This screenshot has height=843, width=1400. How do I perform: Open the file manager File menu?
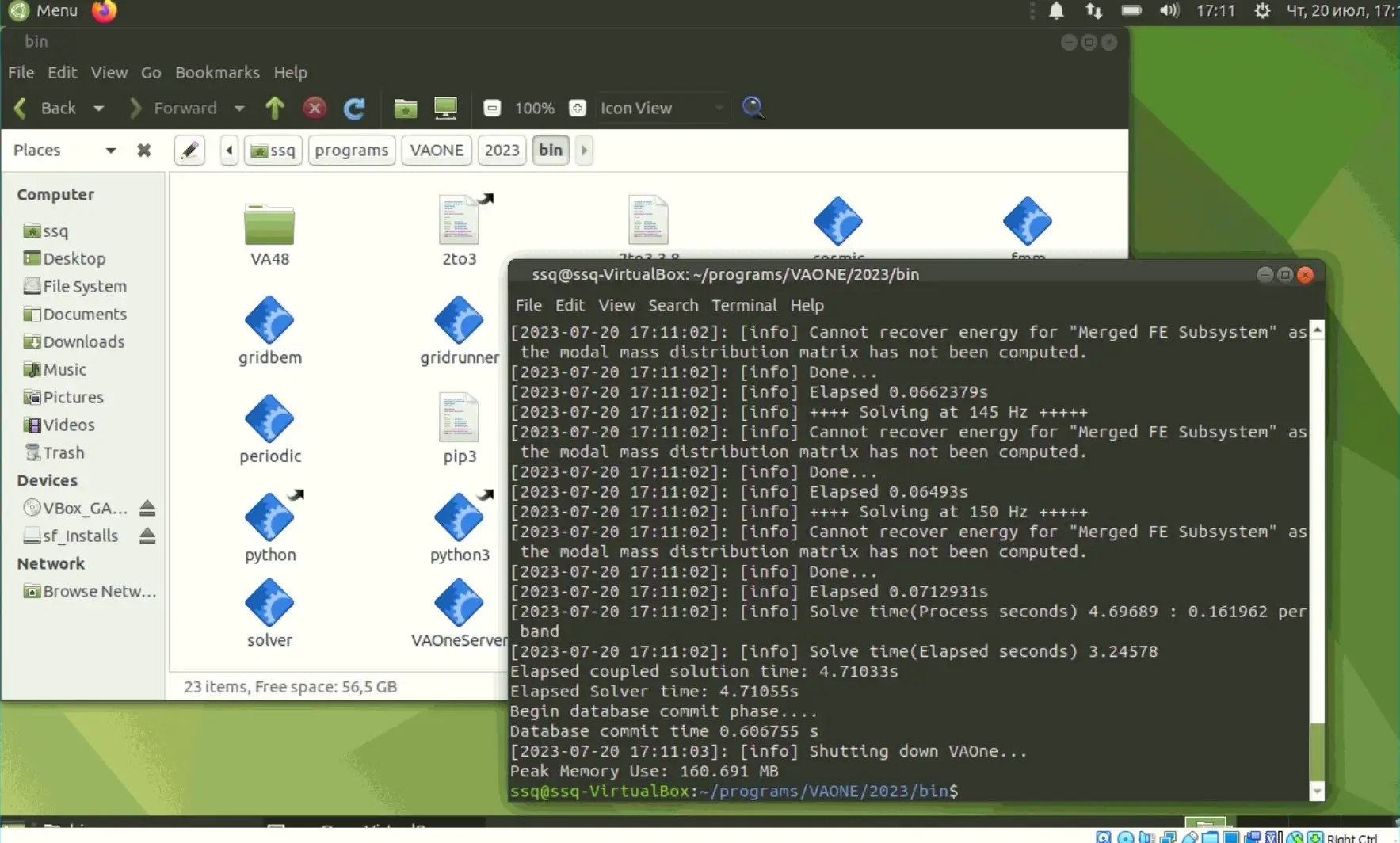[21, 72]
